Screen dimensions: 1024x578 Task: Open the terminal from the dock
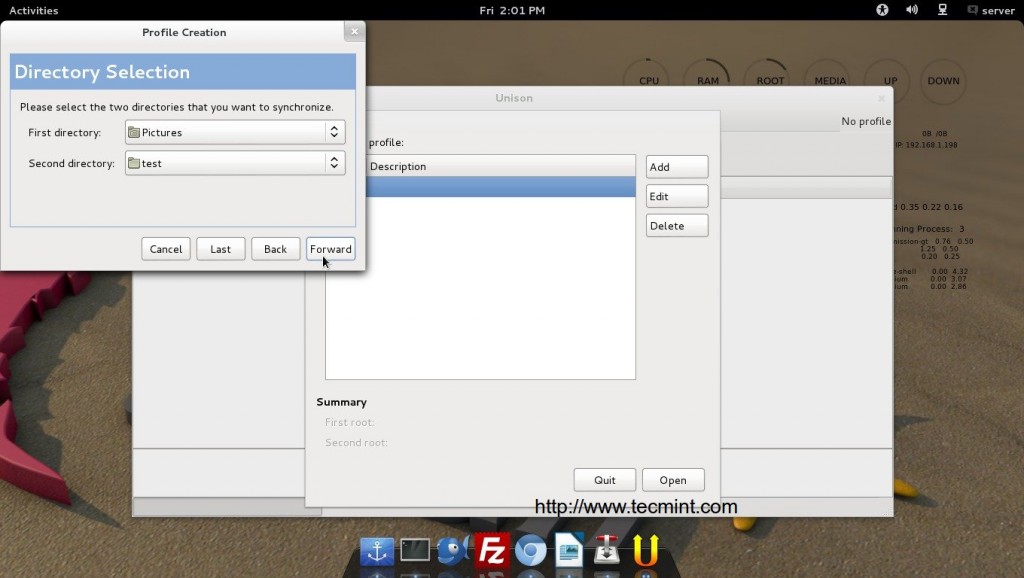click(x=415, y=550)
